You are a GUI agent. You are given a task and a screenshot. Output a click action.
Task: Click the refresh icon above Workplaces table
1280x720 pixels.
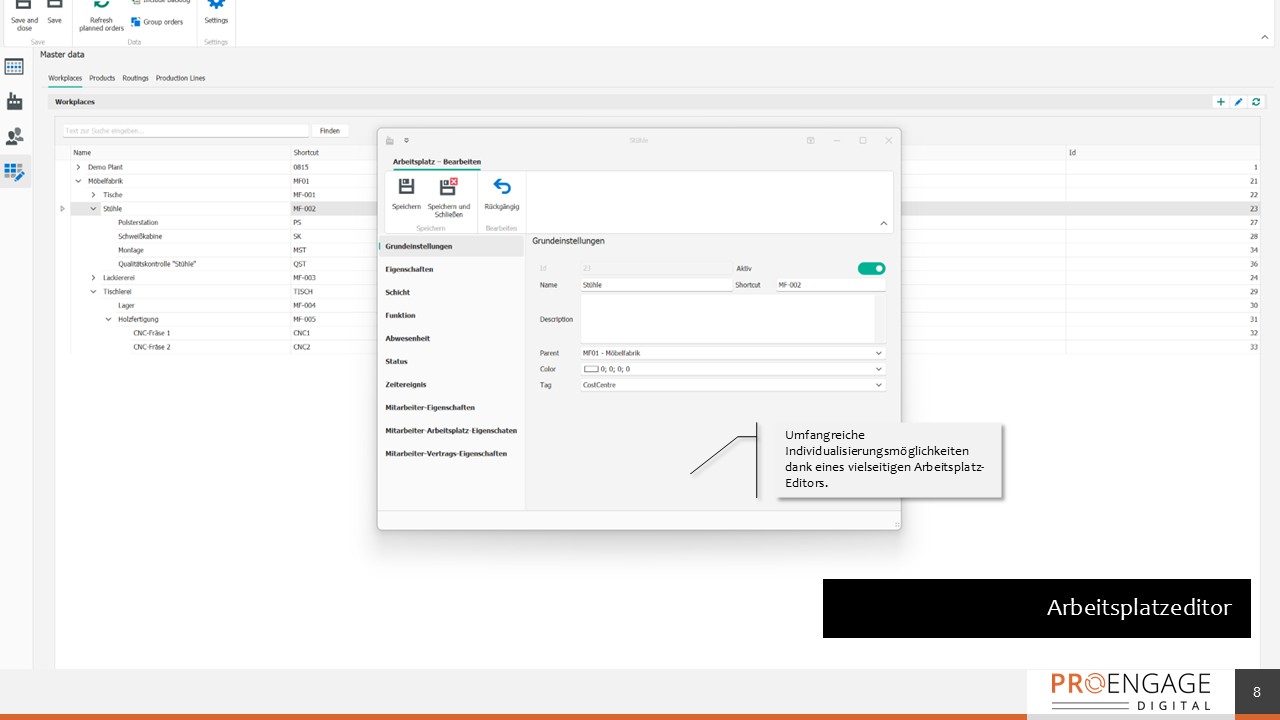1256,101
